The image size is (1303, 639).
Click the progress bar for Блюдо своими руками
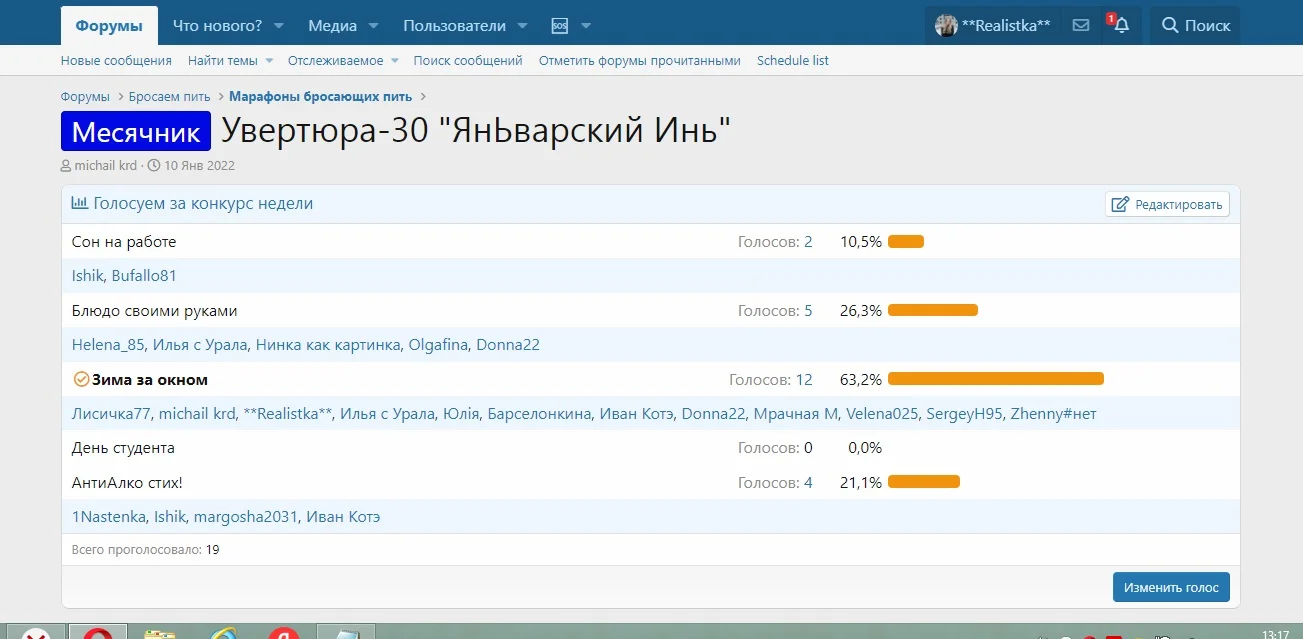pos(932,310)
